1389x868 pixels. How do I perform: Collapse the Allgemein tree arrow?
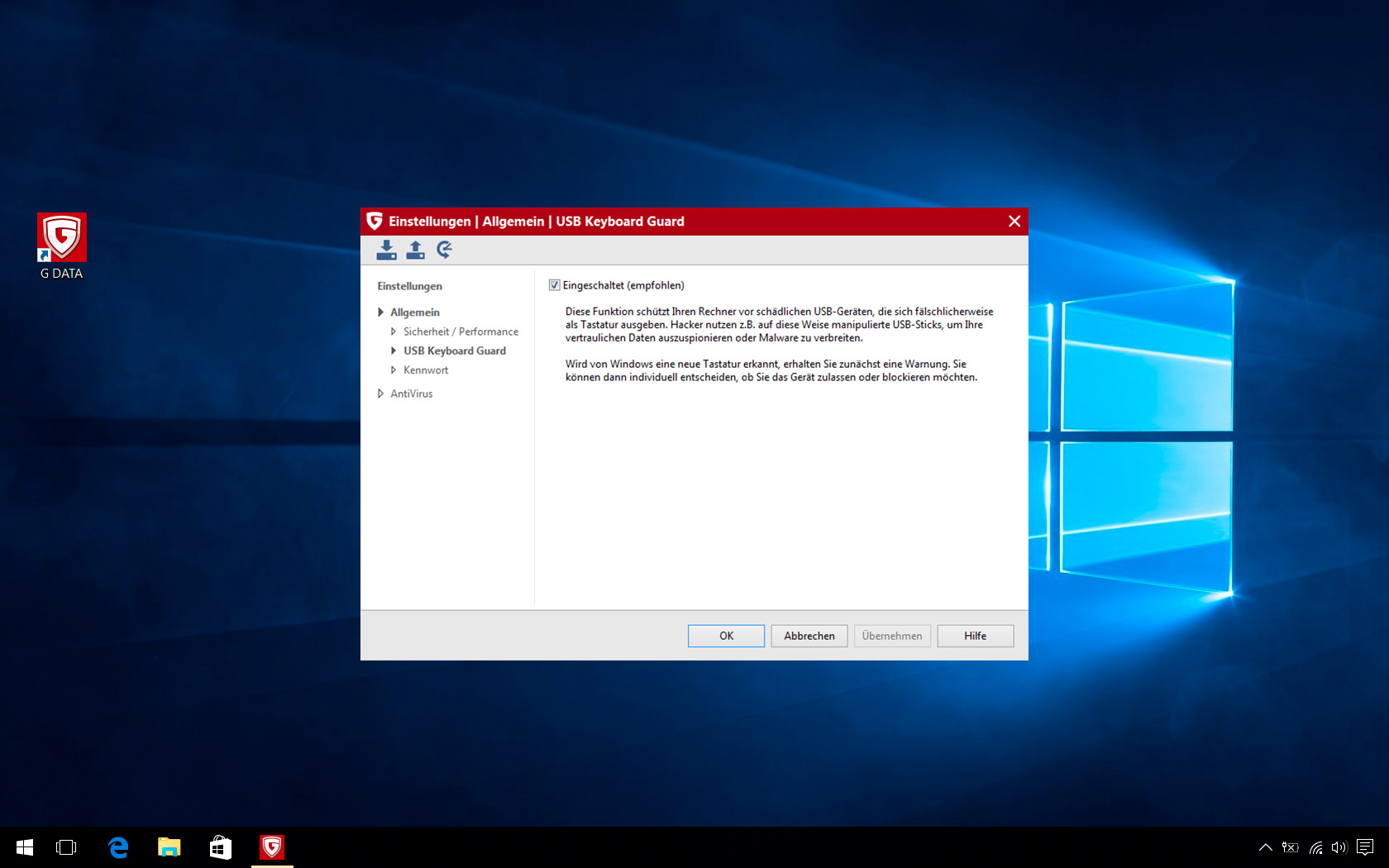(380, 312)
